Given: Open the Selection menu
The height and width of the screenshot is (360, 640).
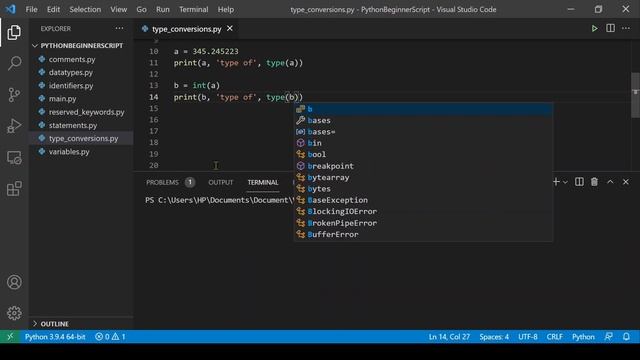Looking at the screenshot, I should click(85, 9).
